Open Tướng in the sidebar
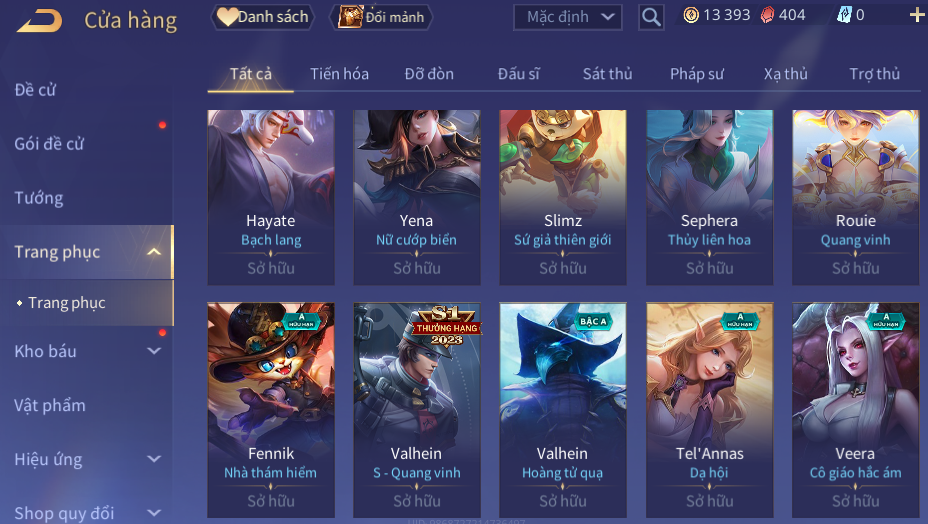928x524 pixels. [x=38, y=198]
